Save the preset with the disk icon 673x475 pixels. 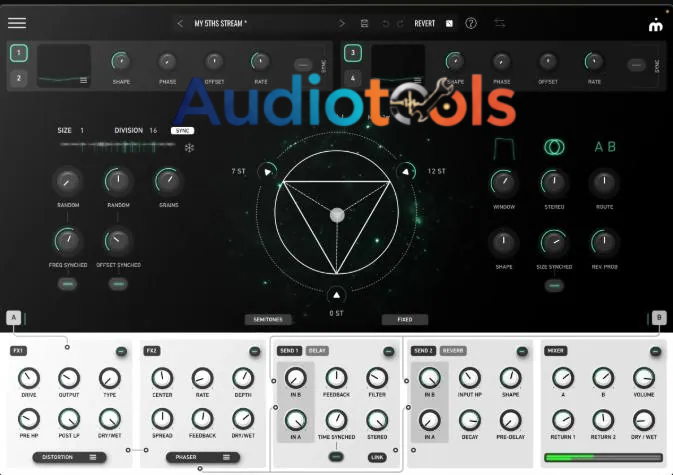(x=364, y=24)
